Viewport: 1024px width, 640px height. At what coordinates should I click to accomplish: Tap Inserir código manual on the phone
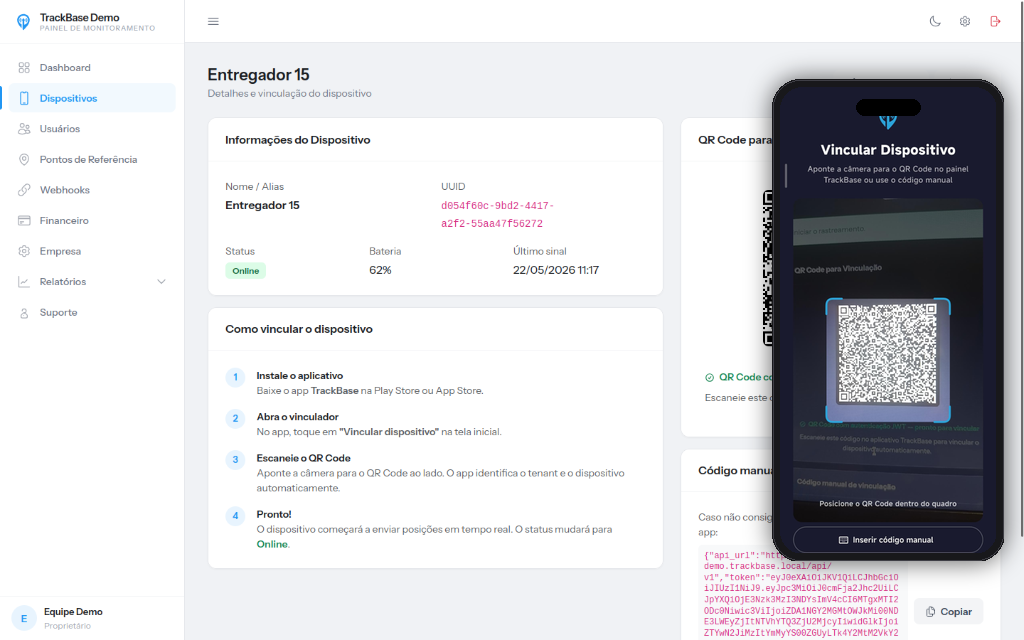coord(888,540)
